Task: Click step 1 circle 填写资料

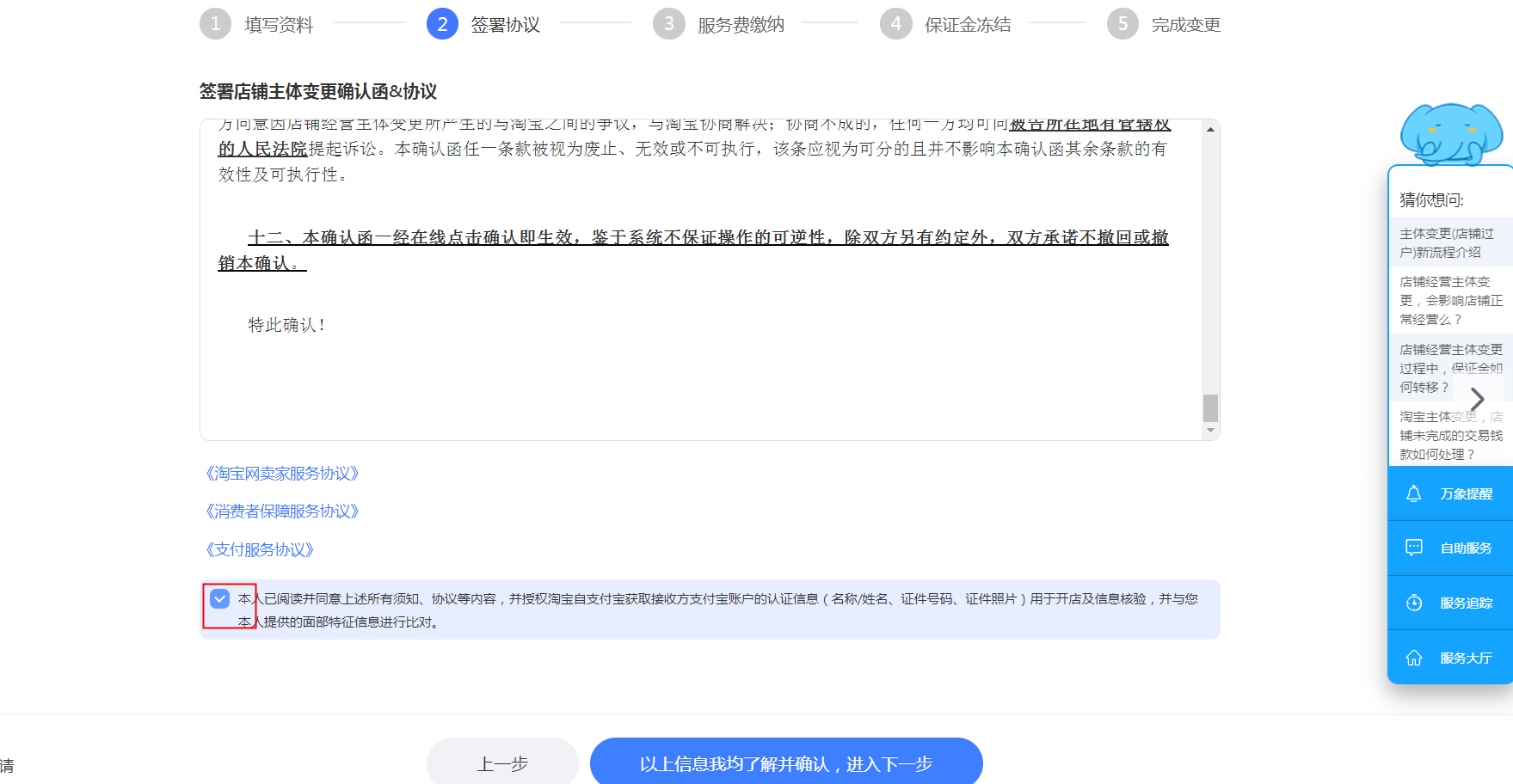Action: 215,24
